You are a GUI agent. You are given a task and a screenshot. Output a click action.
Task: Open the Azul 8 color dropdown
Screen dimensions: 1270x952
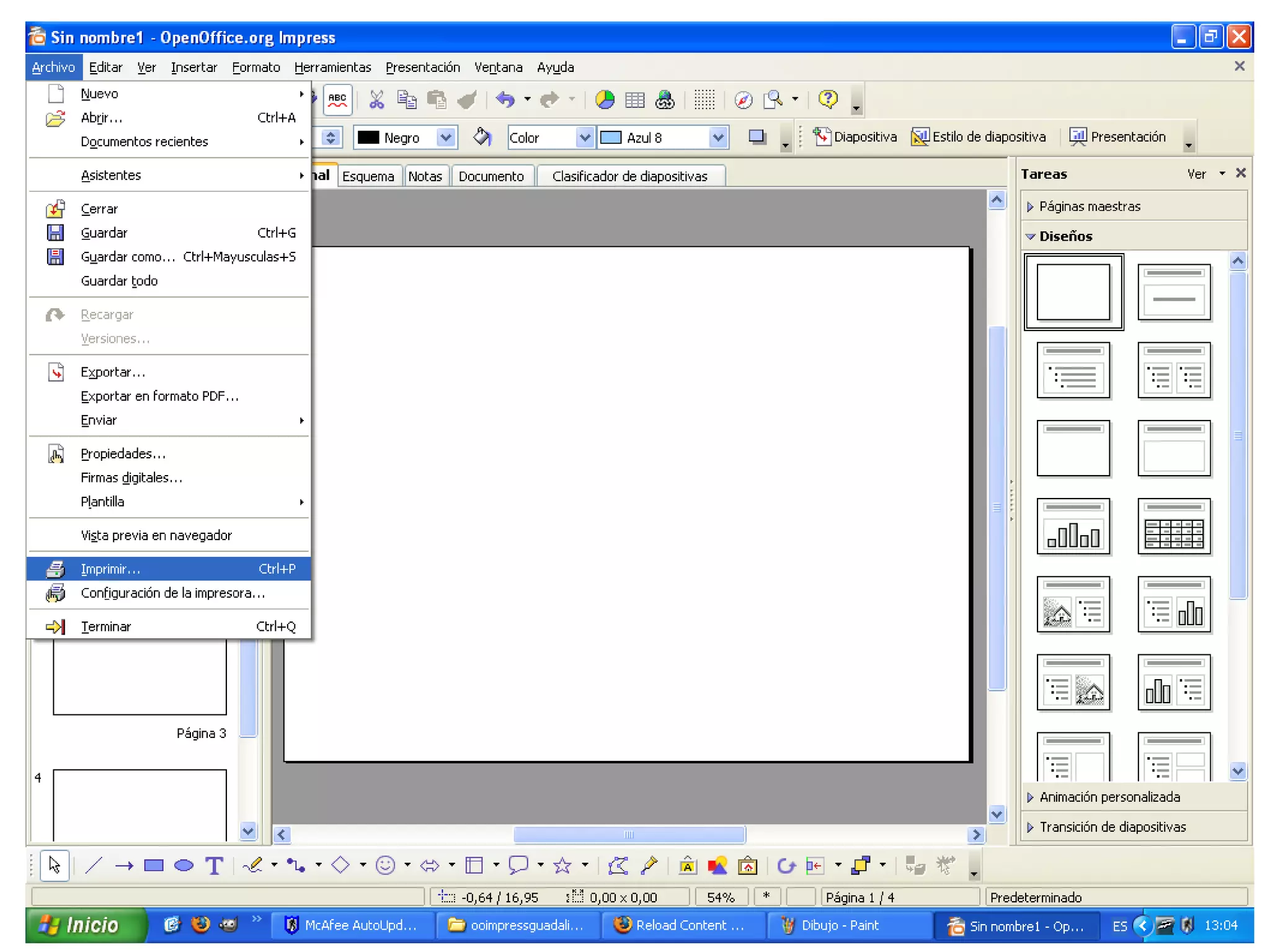pos(717,137)
